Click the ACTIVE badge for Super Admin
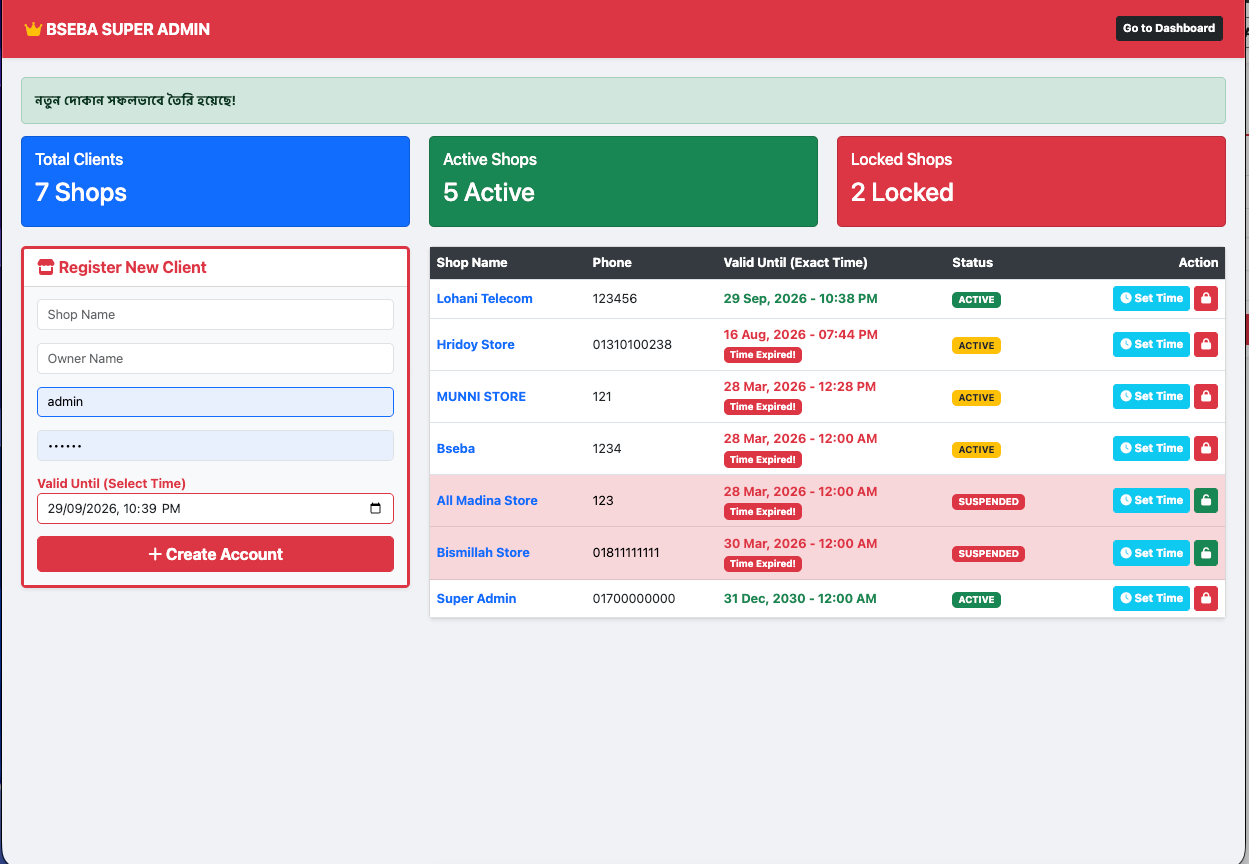 [x=976, y=599]
